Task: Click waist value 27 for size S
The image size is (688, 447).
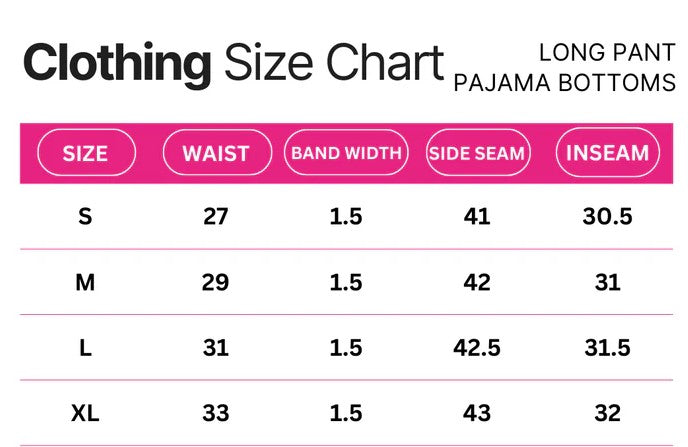Action: (216, 216)
